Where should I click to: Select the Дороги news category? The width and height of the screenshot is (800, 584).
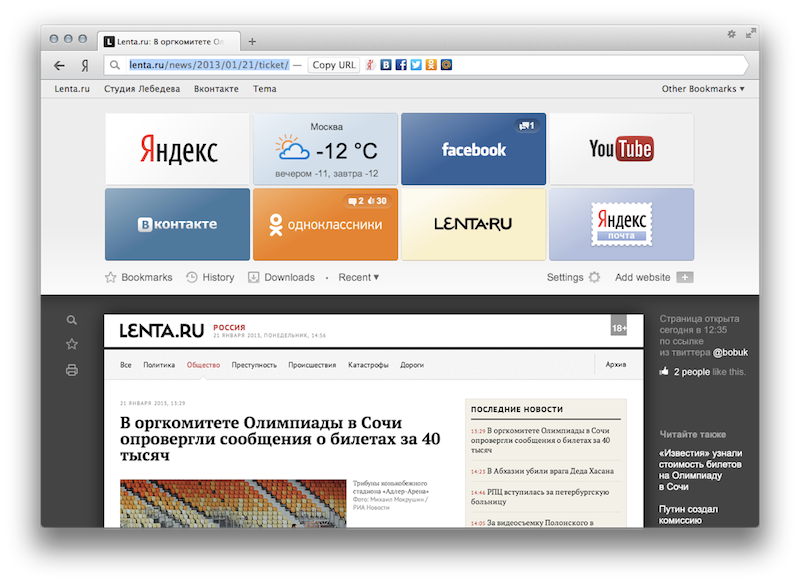click(x=412, y=365)
